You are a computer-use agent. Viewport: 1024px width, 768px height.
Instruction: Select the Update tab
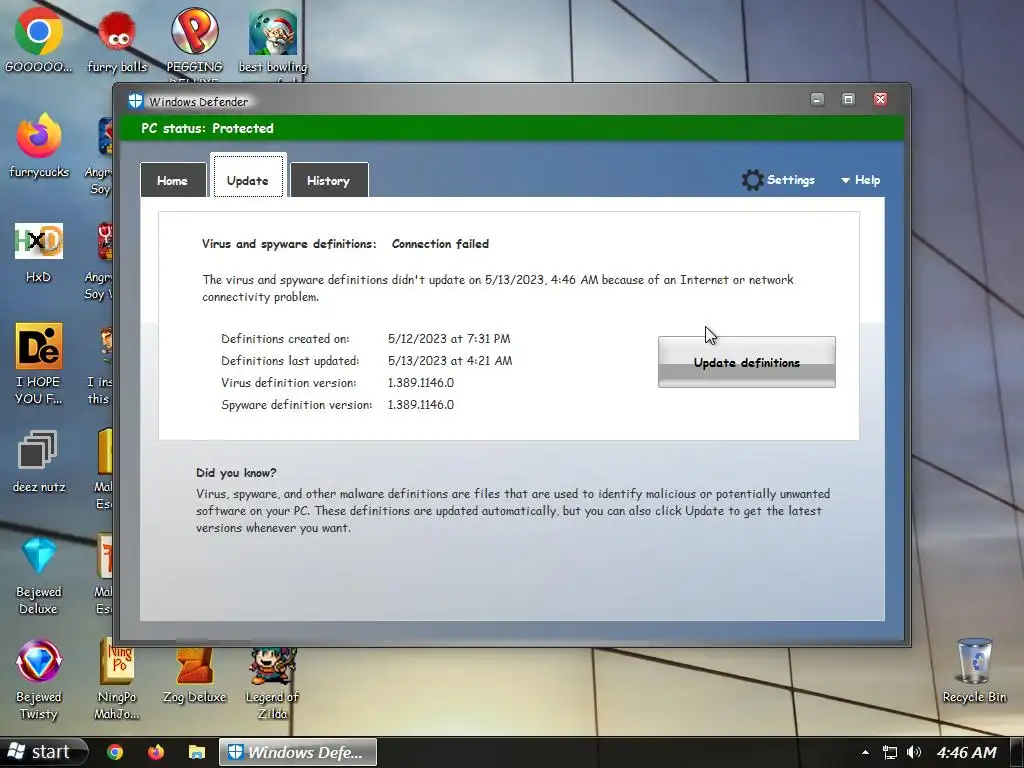(x=248, y=176)
